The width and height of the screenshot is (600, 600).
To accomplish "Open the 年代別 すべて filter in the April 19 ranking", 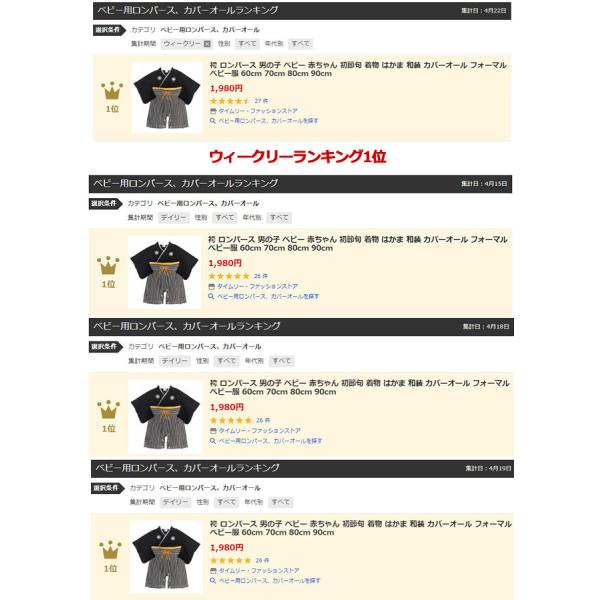I will pos(280,502).
